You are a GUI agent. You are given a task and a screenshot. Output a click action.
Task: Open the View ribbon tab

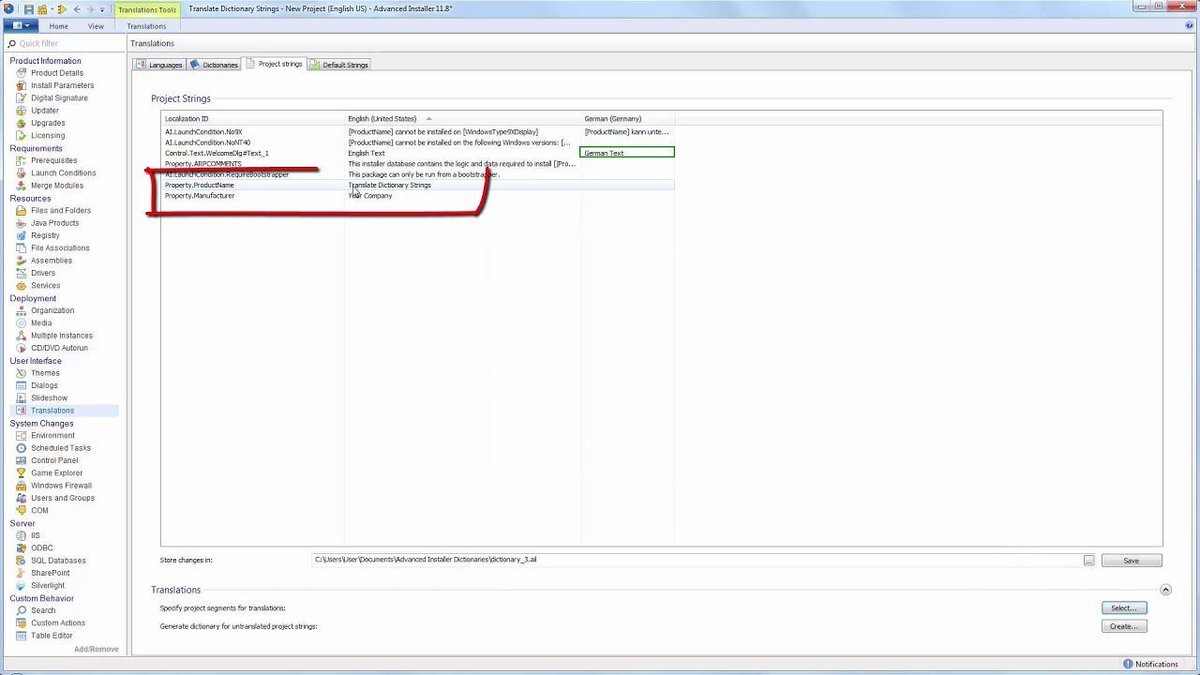coord(96,26)
